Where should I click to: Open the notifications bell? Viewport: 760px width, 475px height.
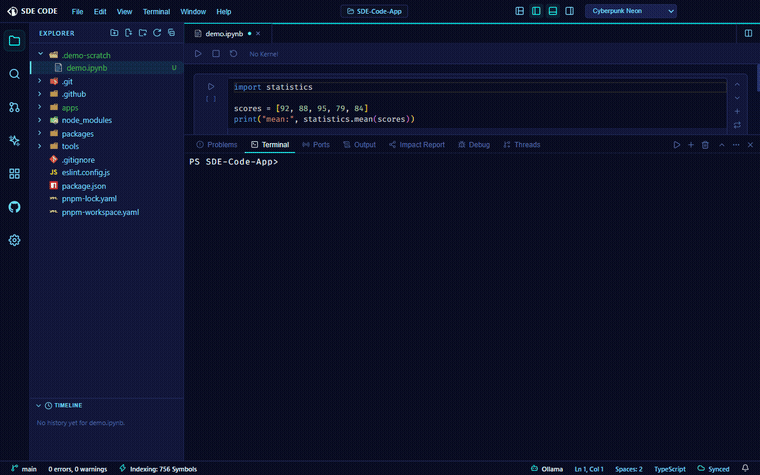pos(745,468)
